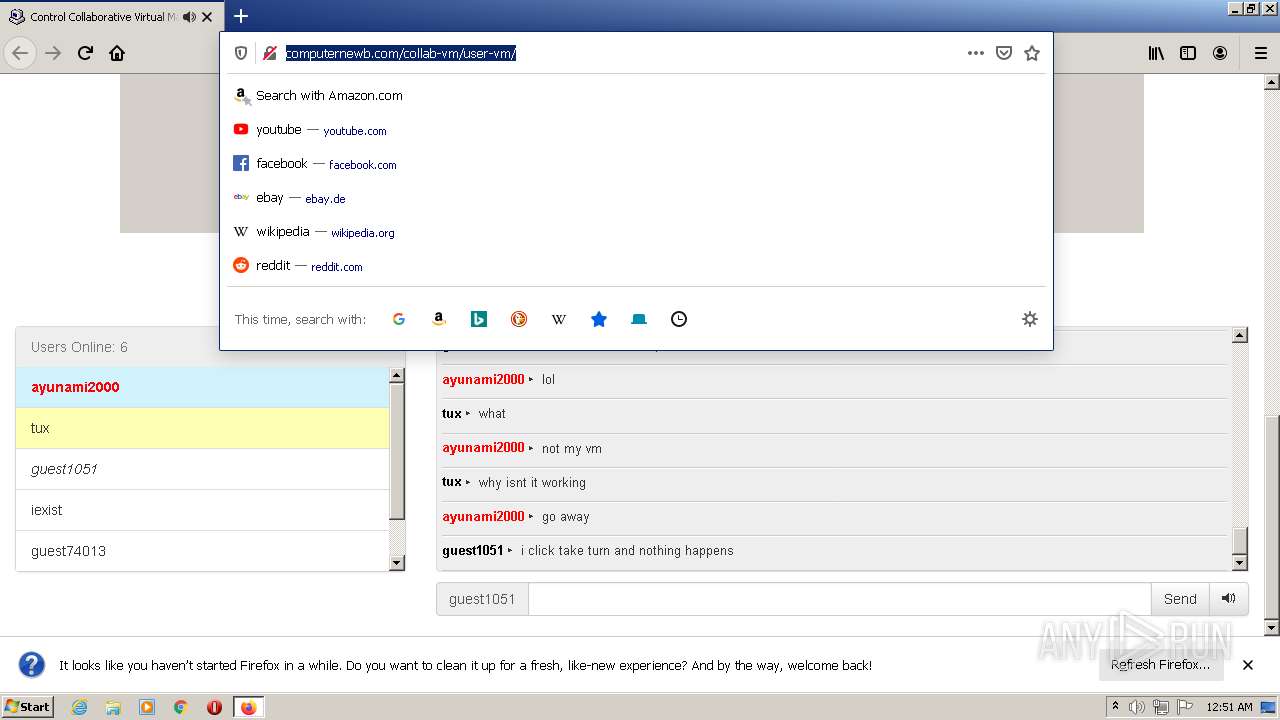Viewport: 1280px width, 720px height.
Task: Switch to Firefox taskbar button
Action: (248, 707)
